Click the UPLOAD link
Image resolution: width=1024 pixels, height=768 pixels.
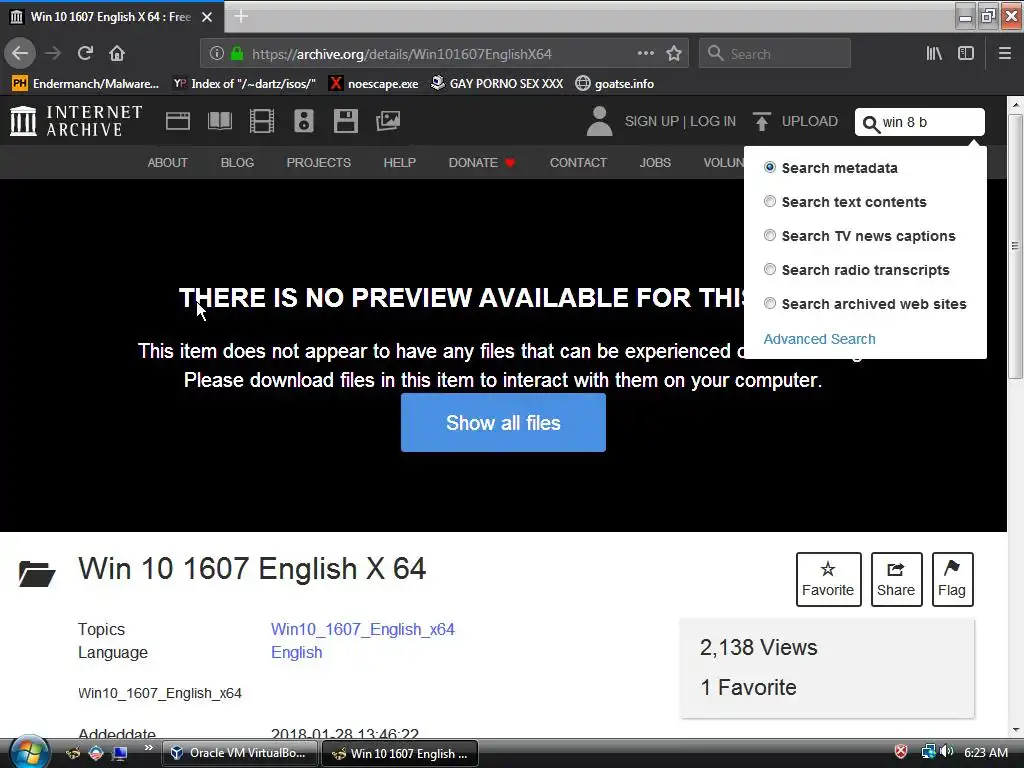pos(809,121)
